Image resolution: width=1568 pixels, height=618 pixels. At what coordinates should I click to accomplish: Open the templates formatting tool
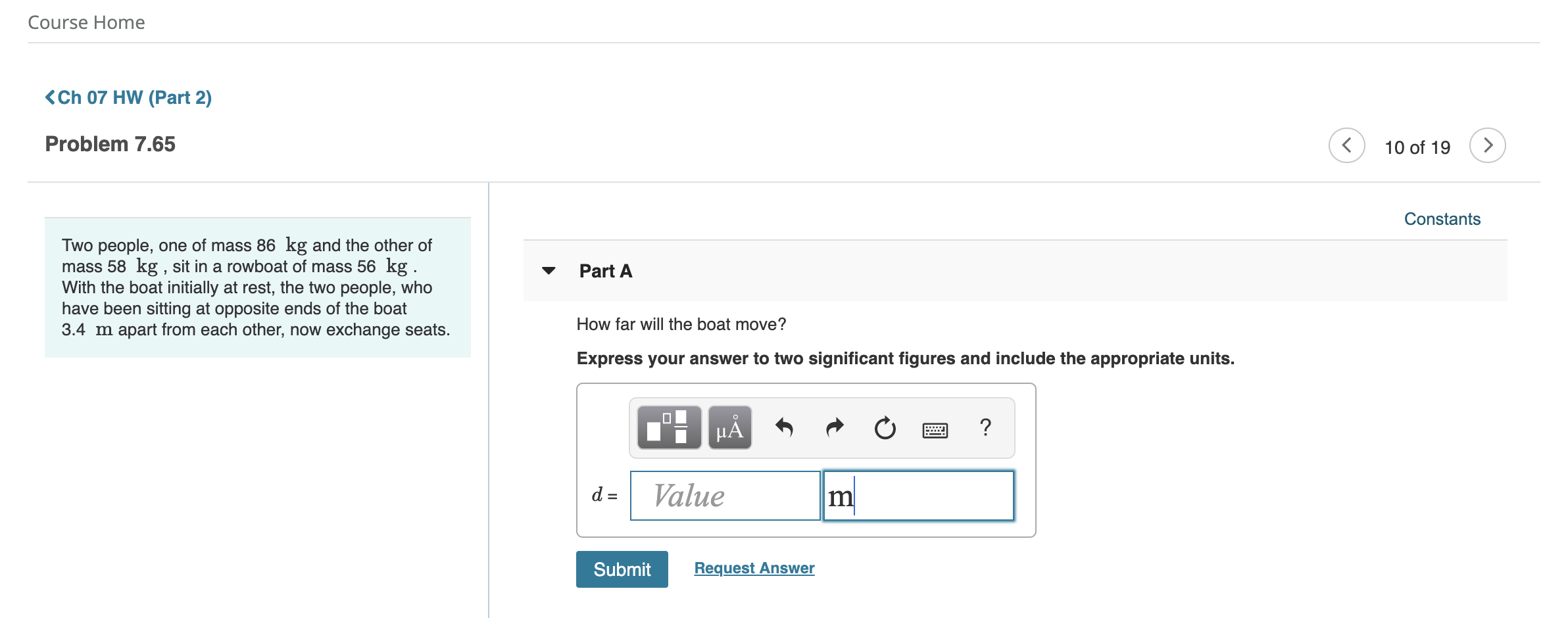[x=669, y=427]
